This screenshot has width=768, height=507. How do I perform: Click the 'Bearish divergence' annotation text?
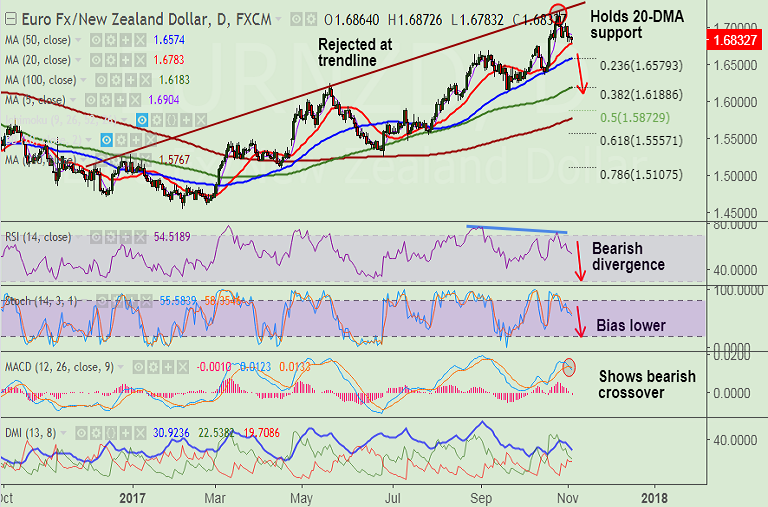click(x=628, y=257)
